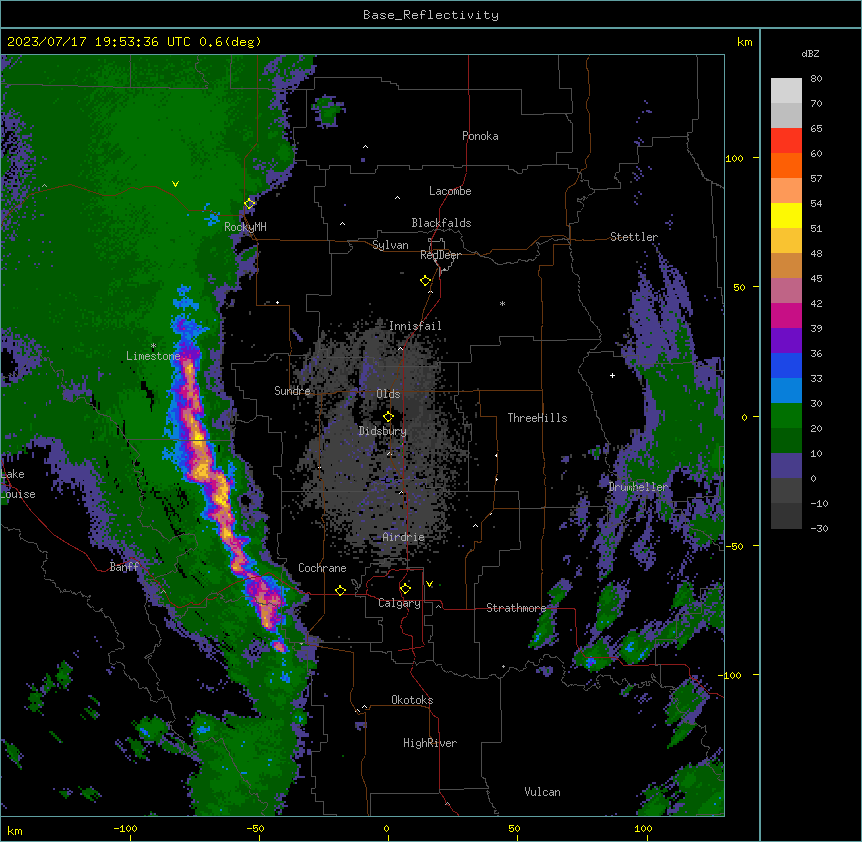Viewport: 862px width, 842px height.
Task: Select the Olds town label
Action: pyautogui.click(x=388, y=394)
